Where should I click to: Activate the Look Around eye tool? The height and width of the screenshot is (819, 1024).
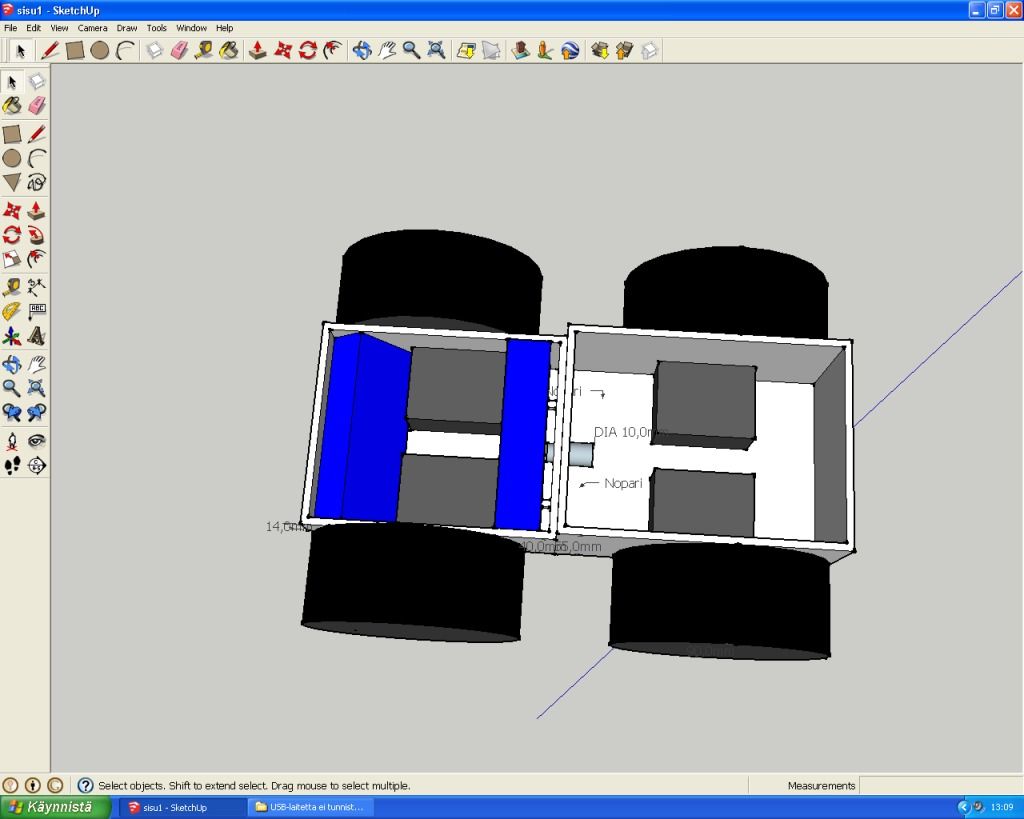37,441
